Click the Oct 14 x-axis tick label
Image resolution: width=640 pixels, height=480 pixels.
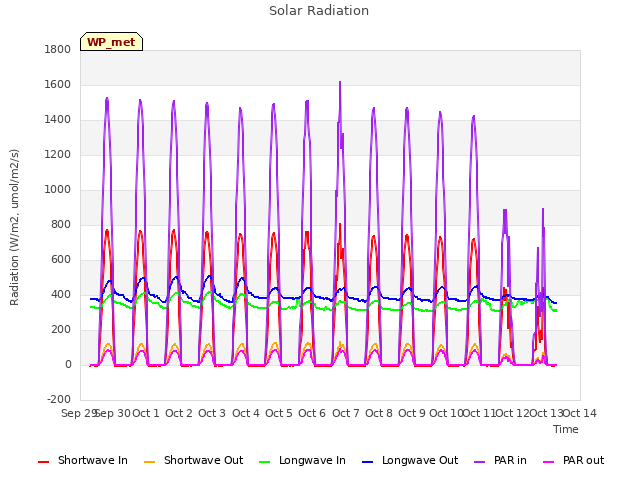[x=580, y=413]
